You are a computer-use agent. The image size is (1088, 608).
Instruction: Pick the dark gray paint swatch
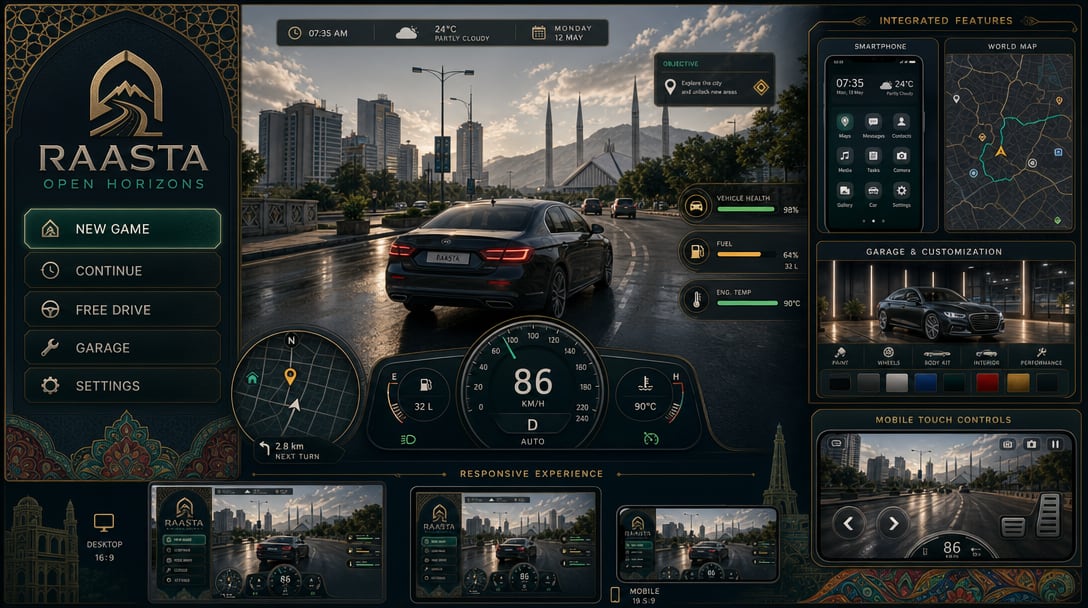(x=868, y=382)
